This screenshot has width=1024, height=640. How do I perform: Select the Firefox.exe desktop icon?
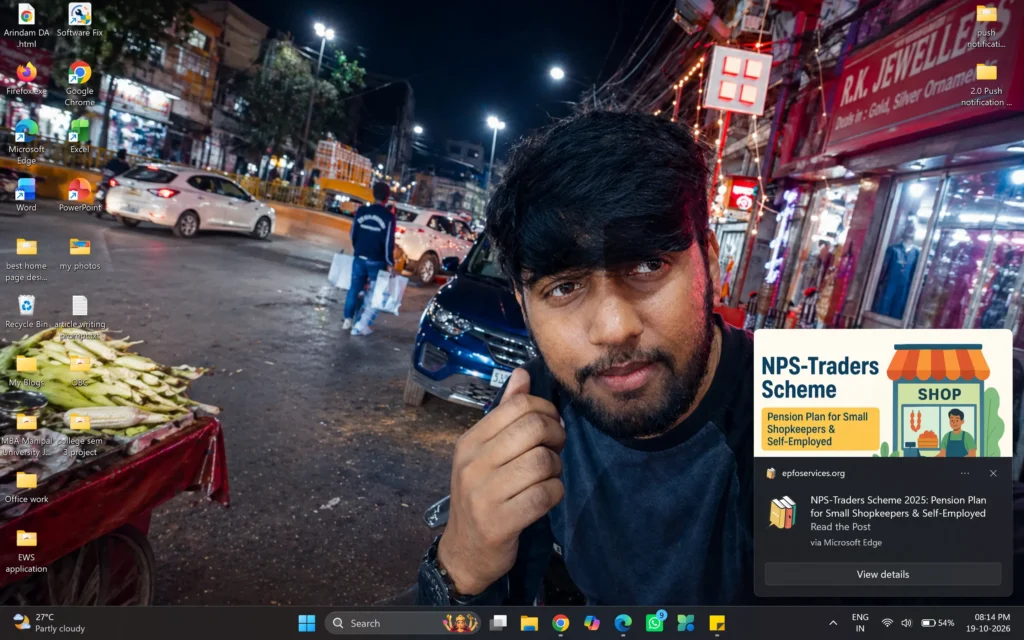(x=26, y=78)
